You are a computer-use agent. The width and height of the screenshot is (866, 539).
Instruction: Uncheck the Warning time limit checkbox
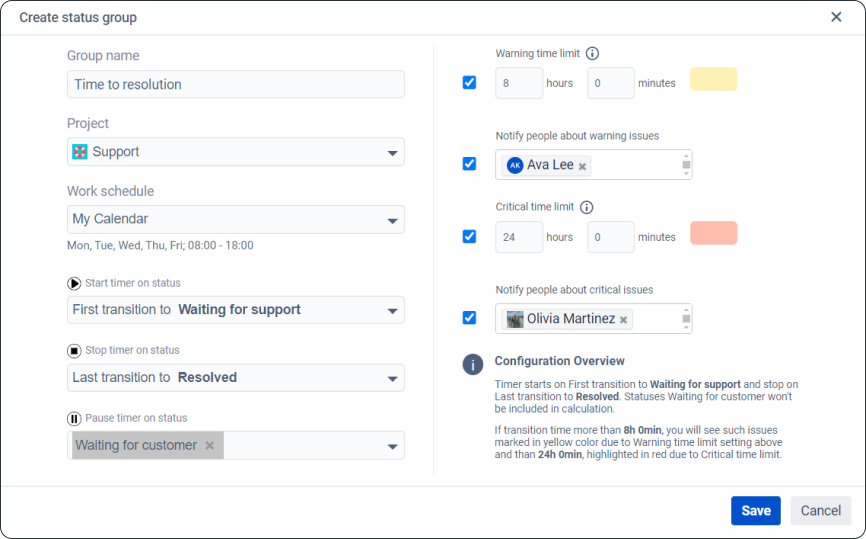469,82
